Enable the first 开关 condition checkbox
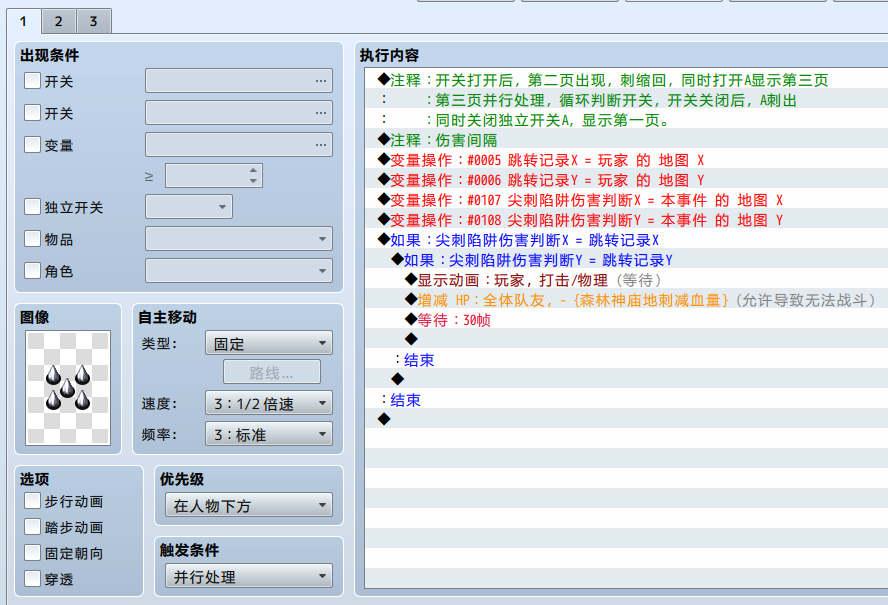Screen dimensions: 888x605 tap(32, 80)
